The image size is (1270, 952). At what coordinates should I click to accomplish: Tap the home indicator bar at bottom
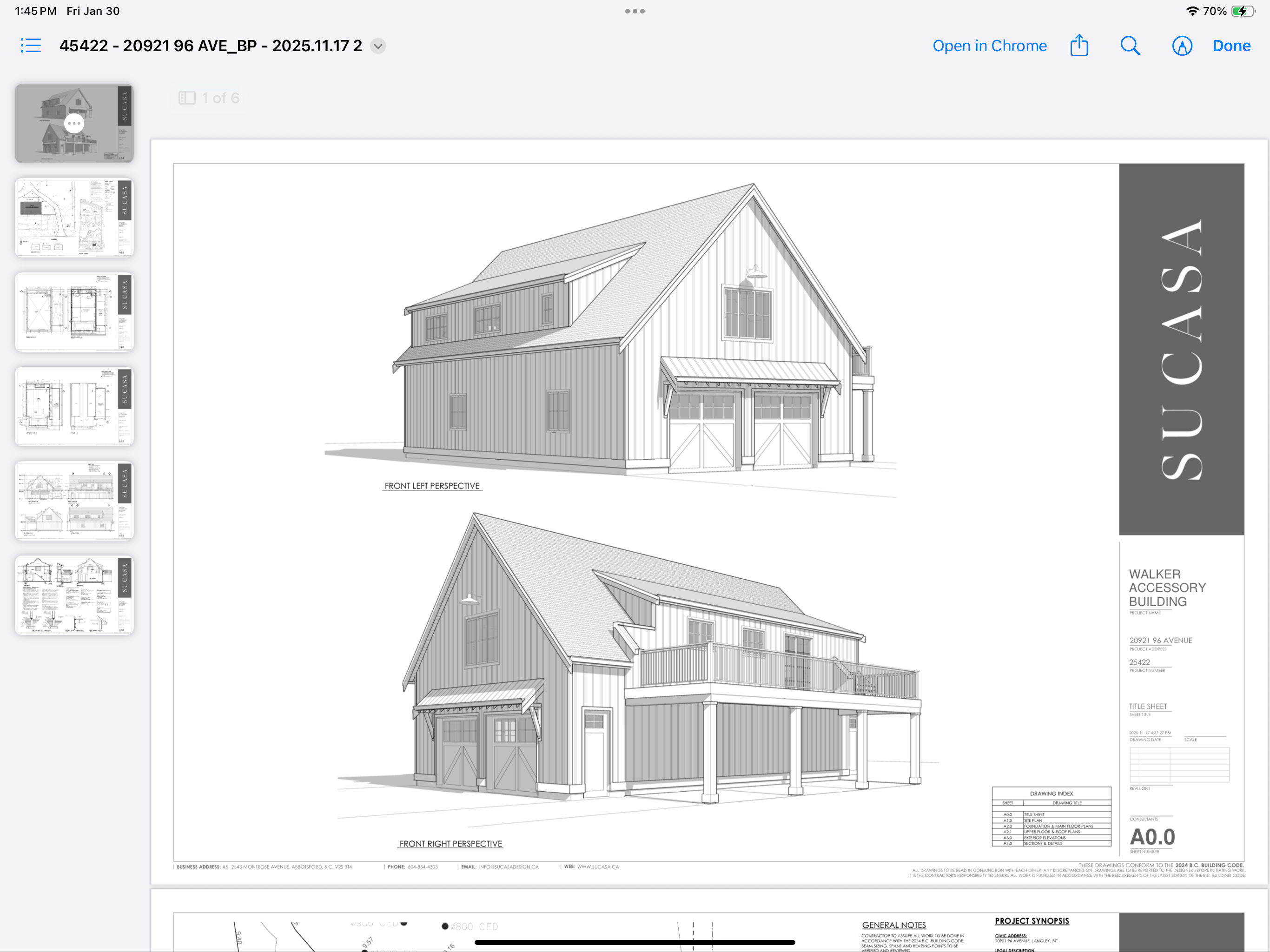pos(635,942)
